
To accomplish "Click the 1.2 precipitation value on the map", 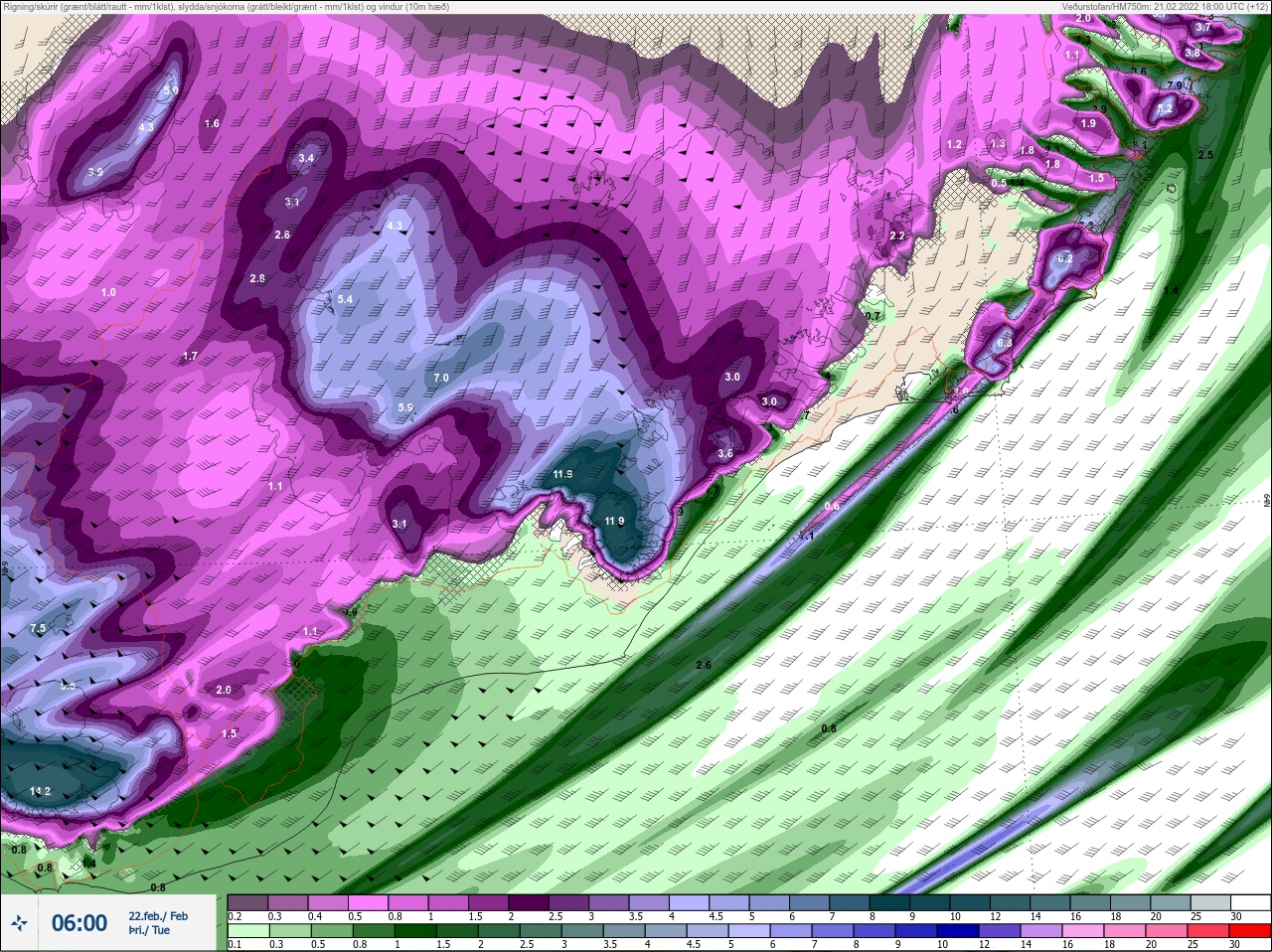I will point(954,144).
